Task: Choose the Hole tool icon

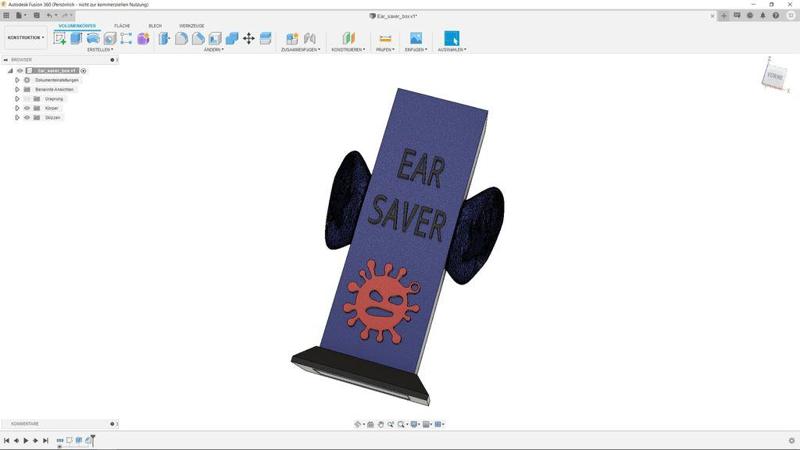Action: [x=110, y=38]
